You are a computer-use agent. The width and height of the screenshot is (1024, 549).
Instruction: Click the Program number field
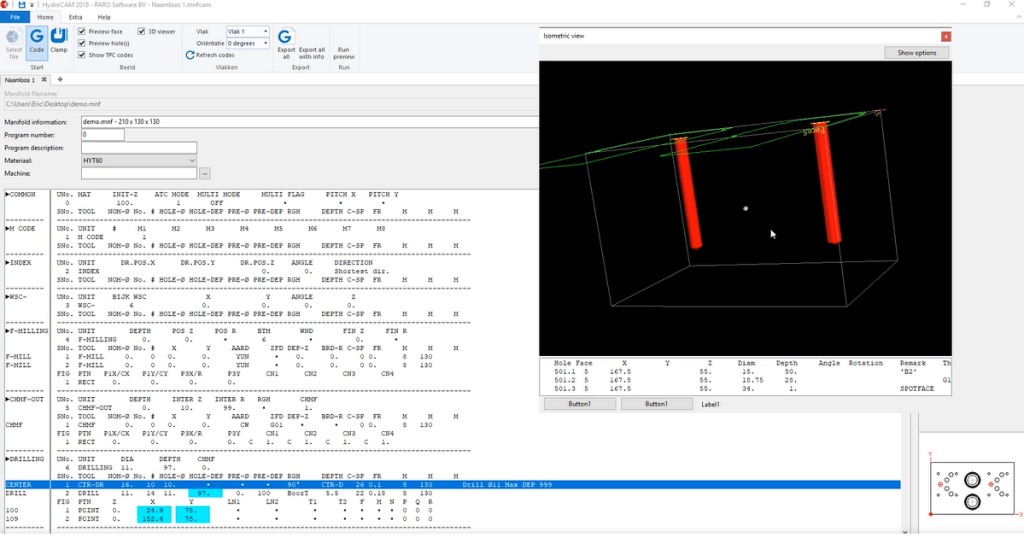click(103, 134)
